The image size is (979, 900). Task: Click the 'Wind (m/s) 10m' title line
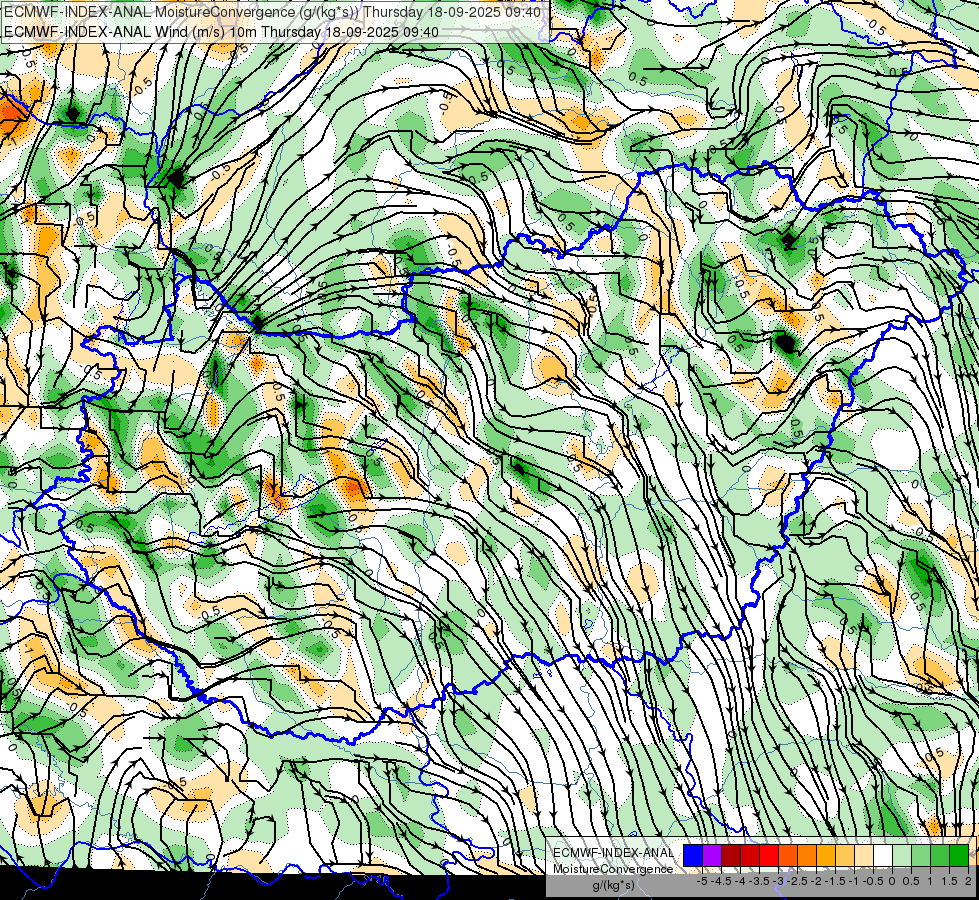[x=221, y=32]
